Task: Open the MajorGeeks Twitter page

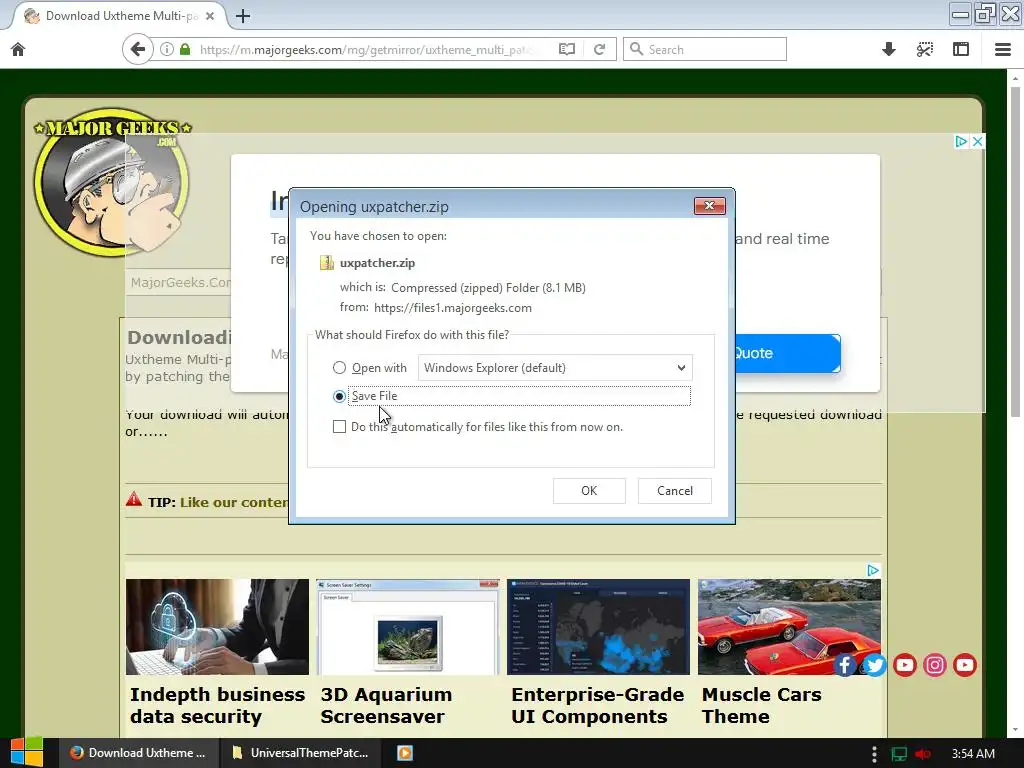Action: tap(874, 665)
